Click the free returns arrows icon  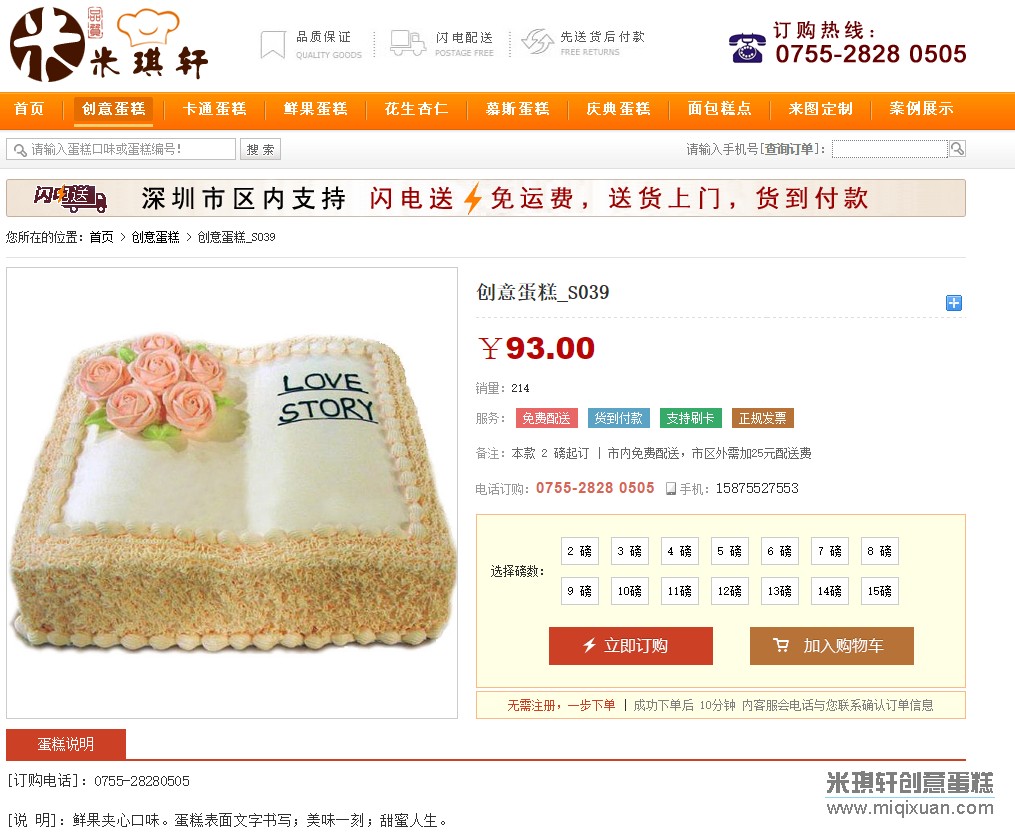pyautogui.click(x=537, y=42)
